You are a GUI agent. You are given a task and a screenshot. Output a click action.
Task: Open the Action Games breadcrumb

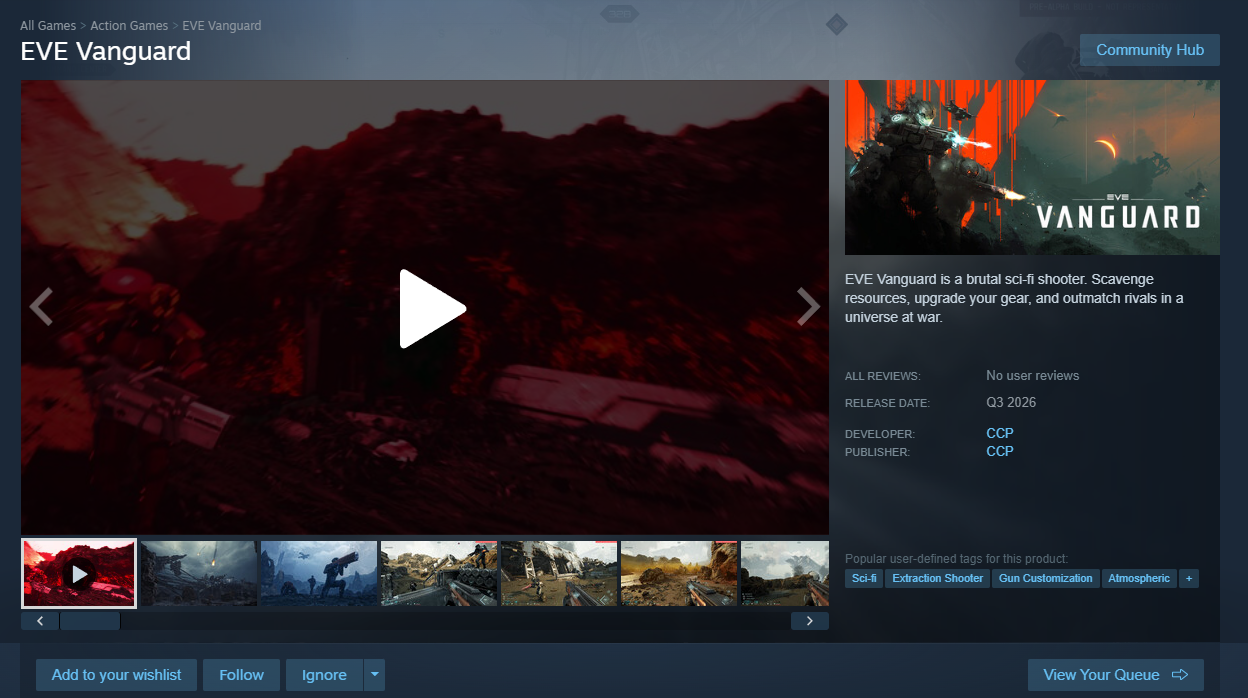tap(129, 25)
